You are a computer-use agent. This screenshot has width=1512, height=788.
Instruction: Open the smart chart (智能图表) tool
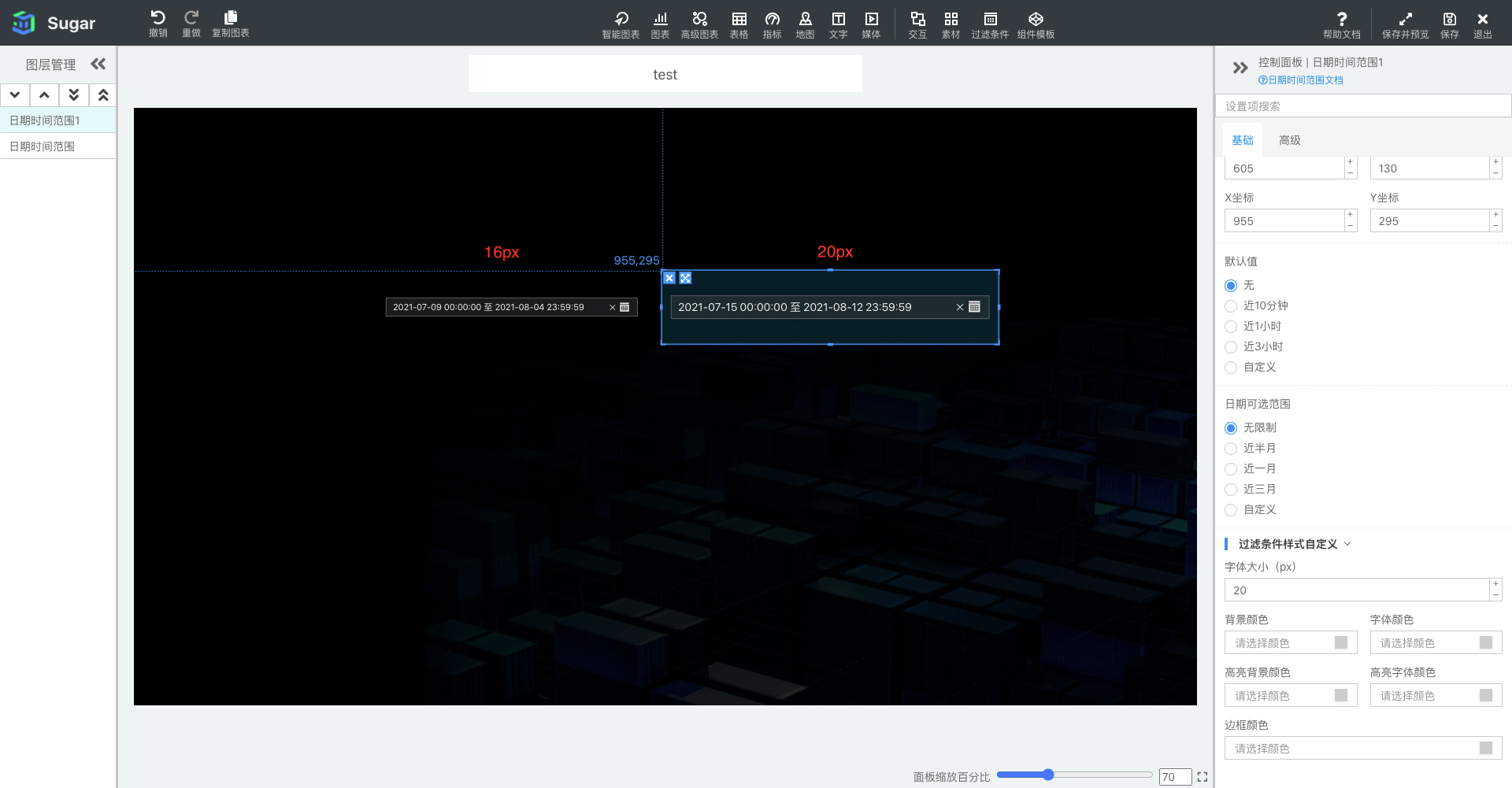[x=621, y=20]
